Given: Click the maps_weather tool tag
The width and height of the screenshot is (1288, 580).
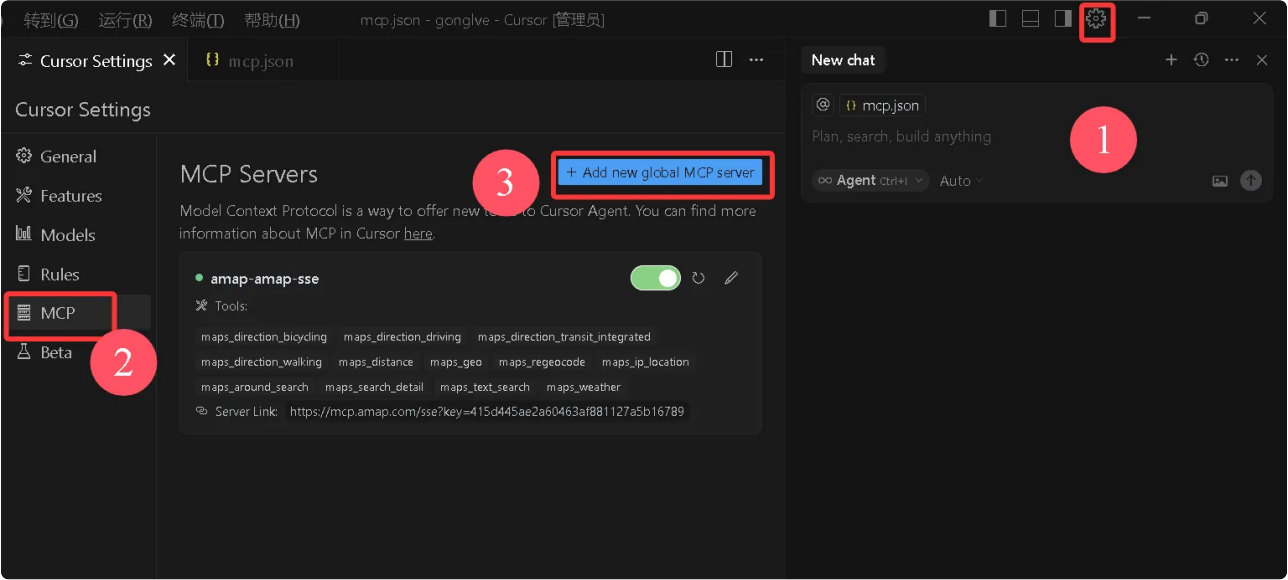Looking at the screenshot, I should tap(583, 387).
